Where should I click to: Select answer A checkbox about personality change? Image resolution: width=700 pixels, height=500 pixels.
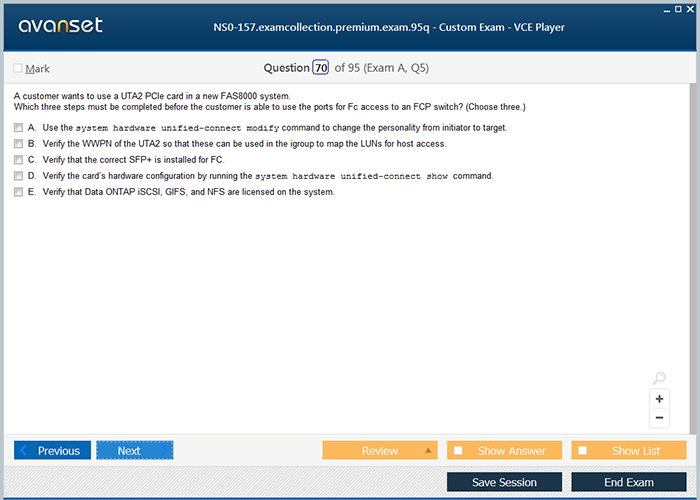[x=18, y=128]
